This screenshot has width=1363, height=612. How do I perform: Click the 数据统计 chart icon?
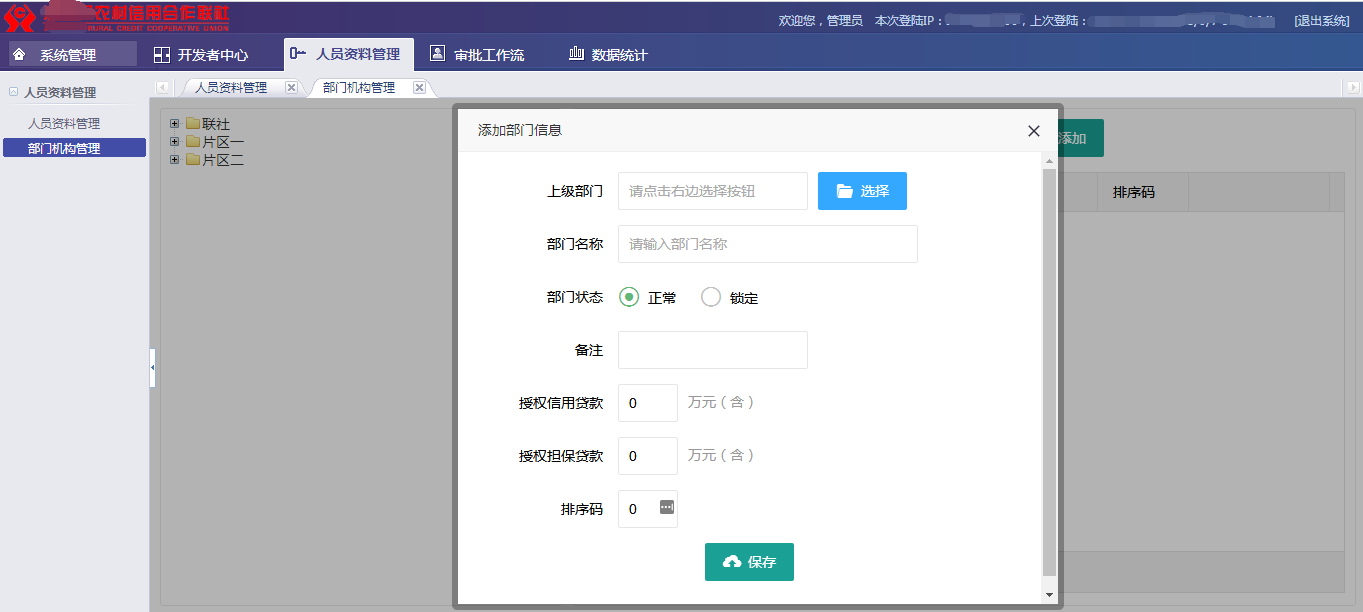pos(576,54)
